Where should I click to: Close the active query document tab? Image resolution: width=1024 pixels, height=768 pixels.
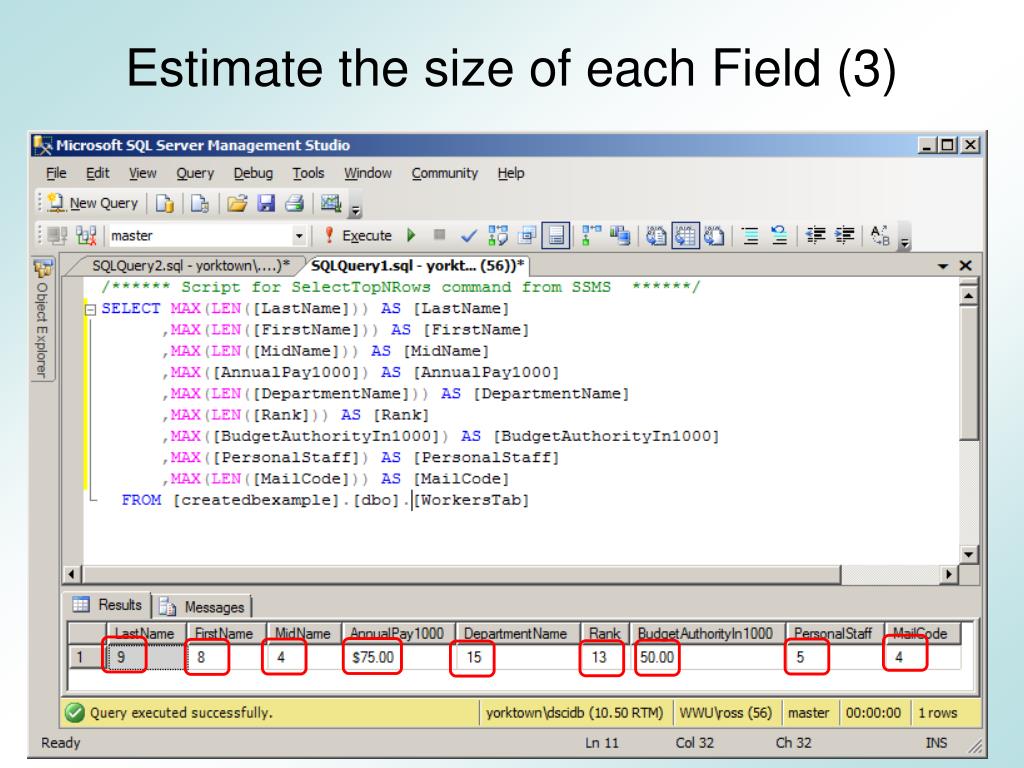pos(965,266)
